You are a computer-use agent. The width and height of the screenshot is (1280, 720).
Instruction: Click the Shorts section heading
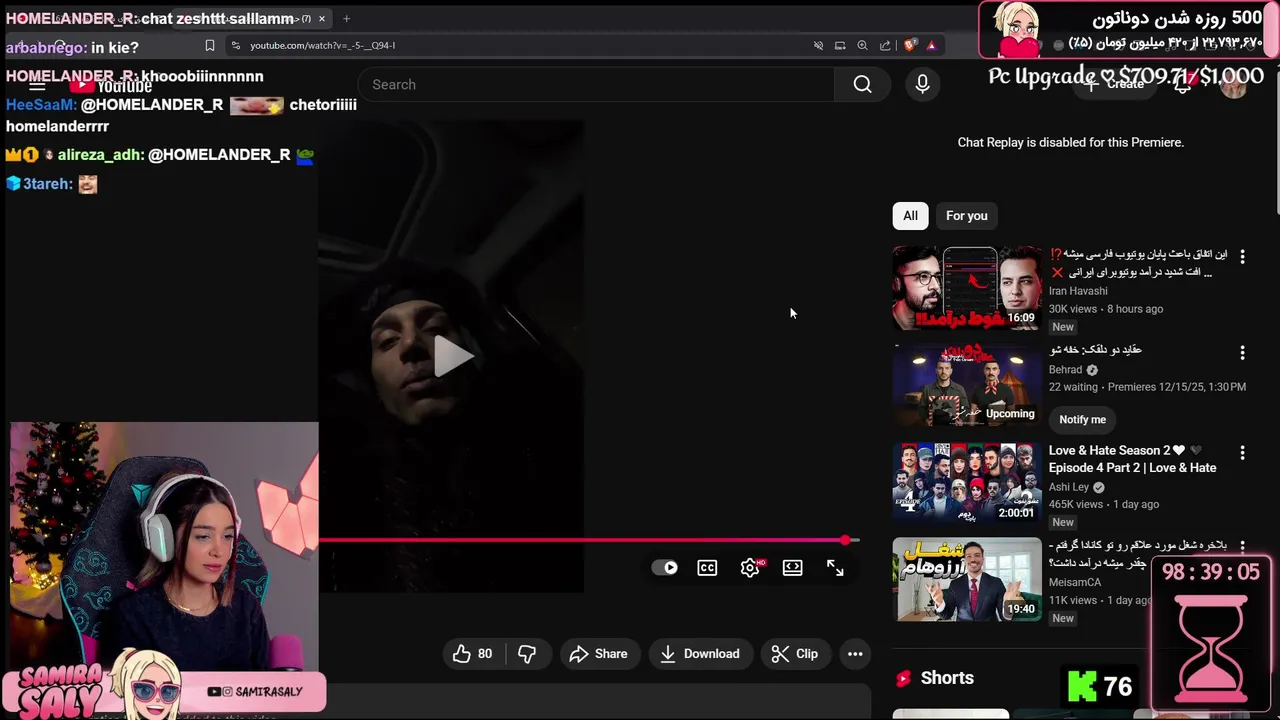coord(946,678)
